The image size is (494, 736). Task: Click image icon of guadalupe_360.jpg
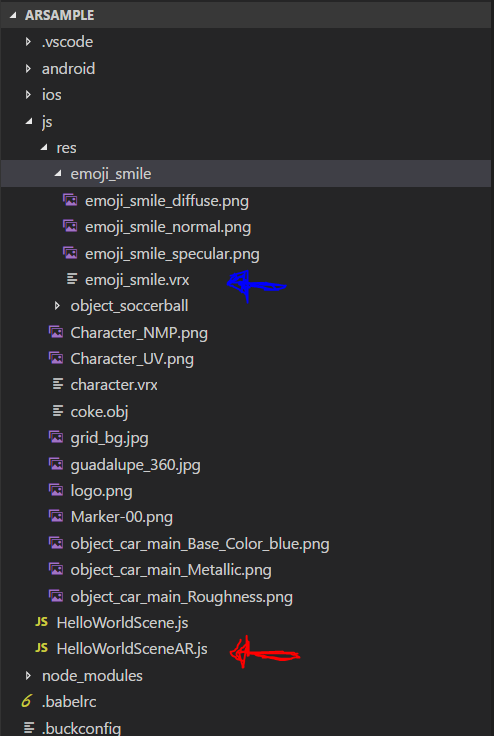56,465
